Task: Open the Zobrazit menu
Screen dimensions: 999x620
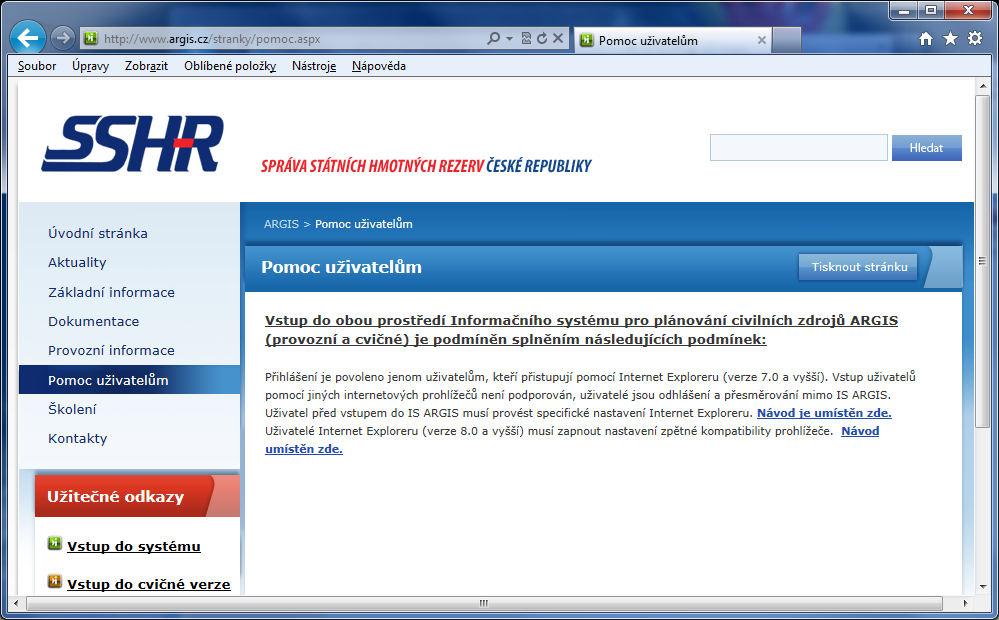Action: point(147,66)
